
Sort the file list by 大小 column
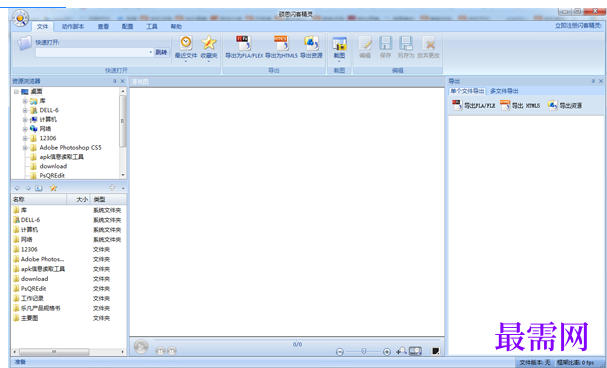point(78,199)
